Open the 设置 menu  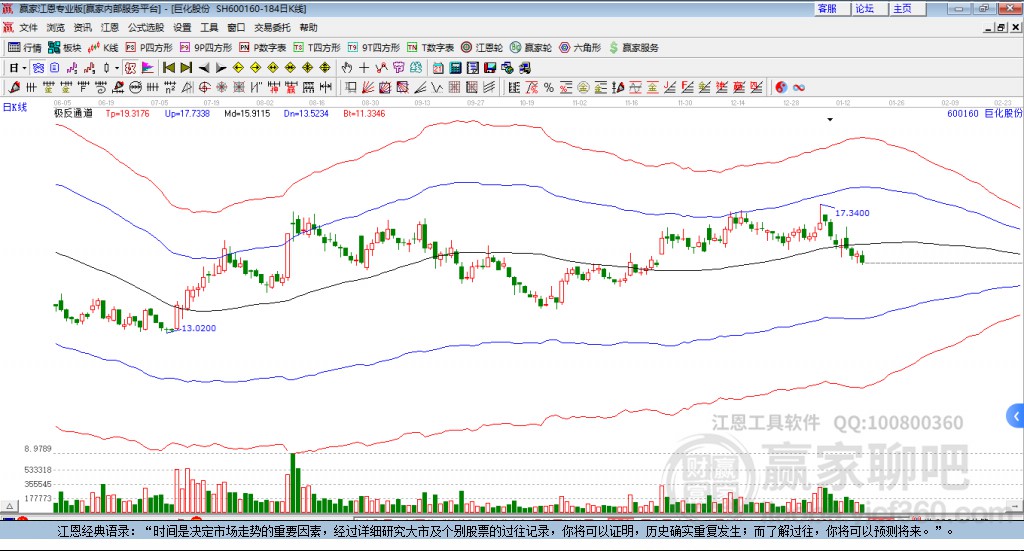coord(182,27)
